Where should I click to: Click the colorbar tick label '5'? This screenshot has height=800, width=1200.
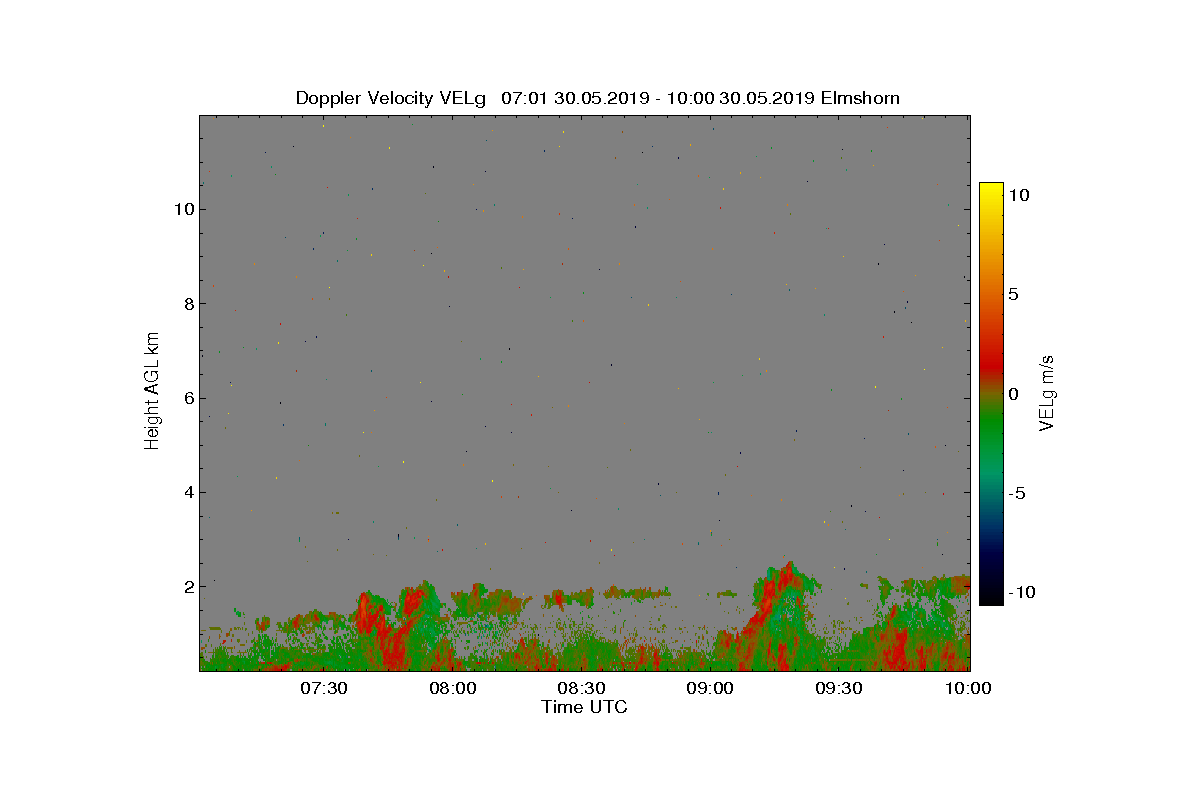click(x=1013, y=295)
